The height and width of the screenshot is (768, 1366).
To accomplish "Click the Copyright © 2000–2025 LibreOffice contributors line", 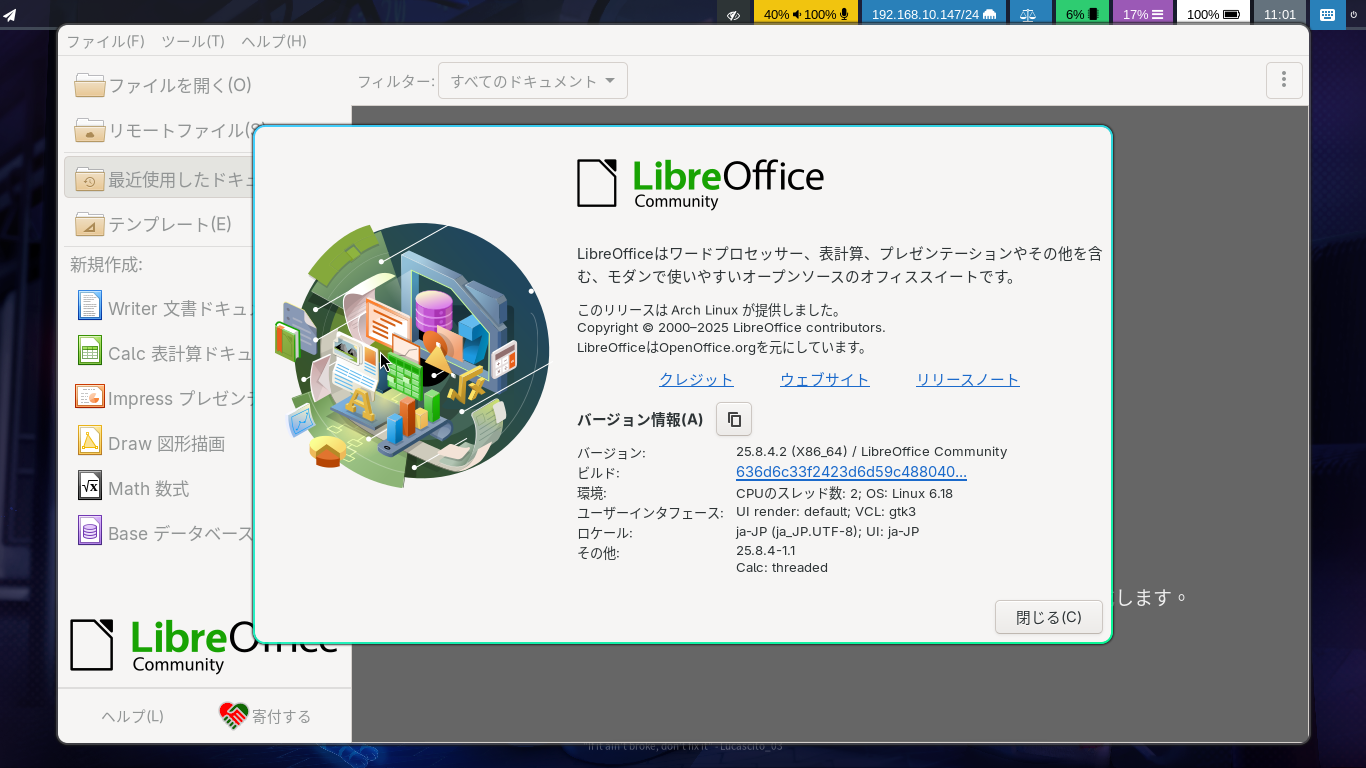I will point(731,328).
